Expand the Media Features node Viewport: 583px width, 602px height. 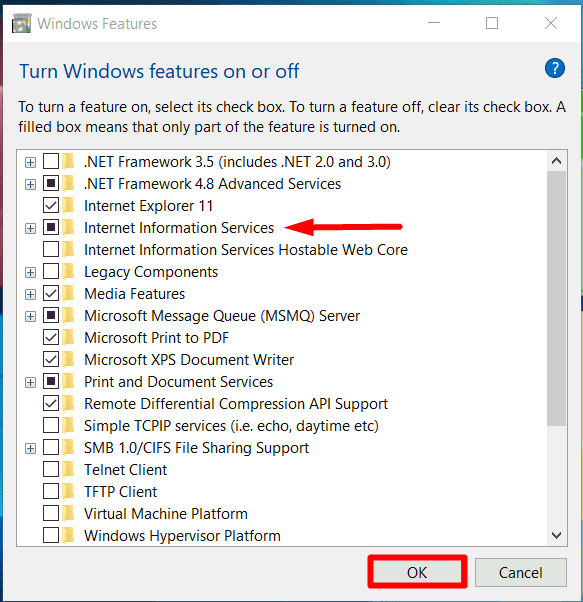click(30, 294)
